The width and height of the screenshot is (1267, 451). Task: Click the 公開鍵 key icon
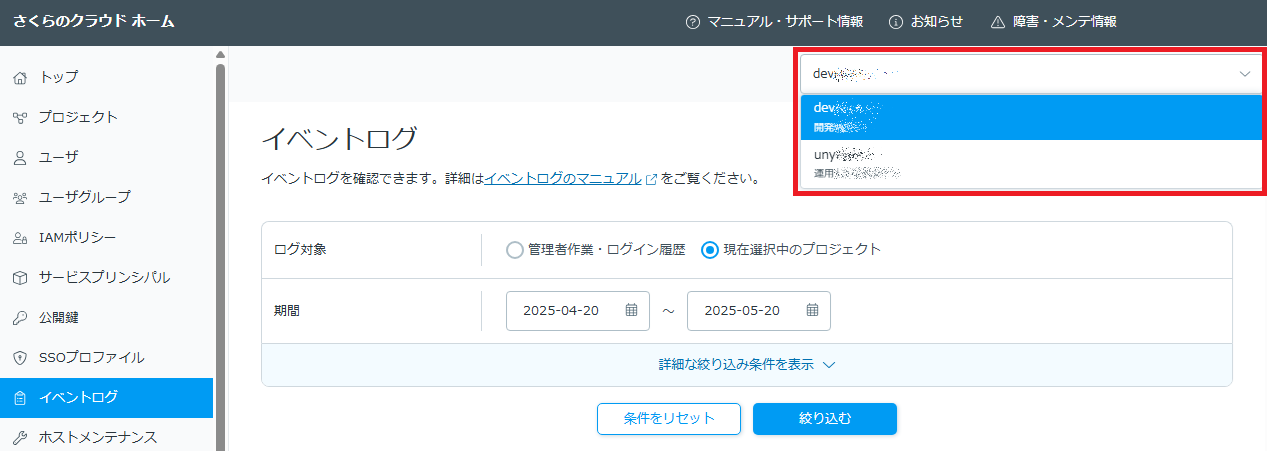[20, 318]
